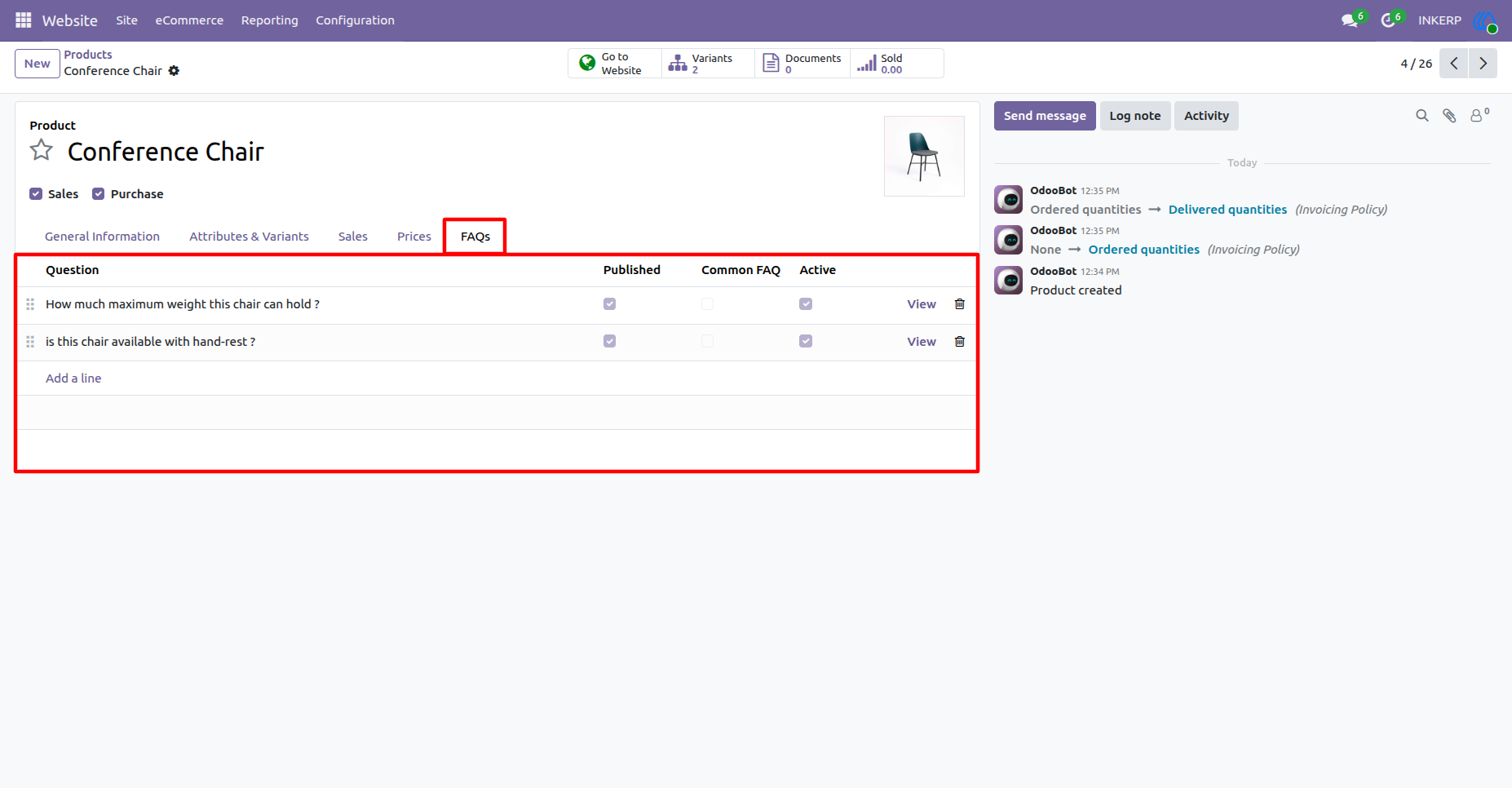The height and width of the screenshot is (788, 1512).
Task: Delete the hand-rest FAQ with trash icon
Action: pyautogui.click(x=960, y=342)
